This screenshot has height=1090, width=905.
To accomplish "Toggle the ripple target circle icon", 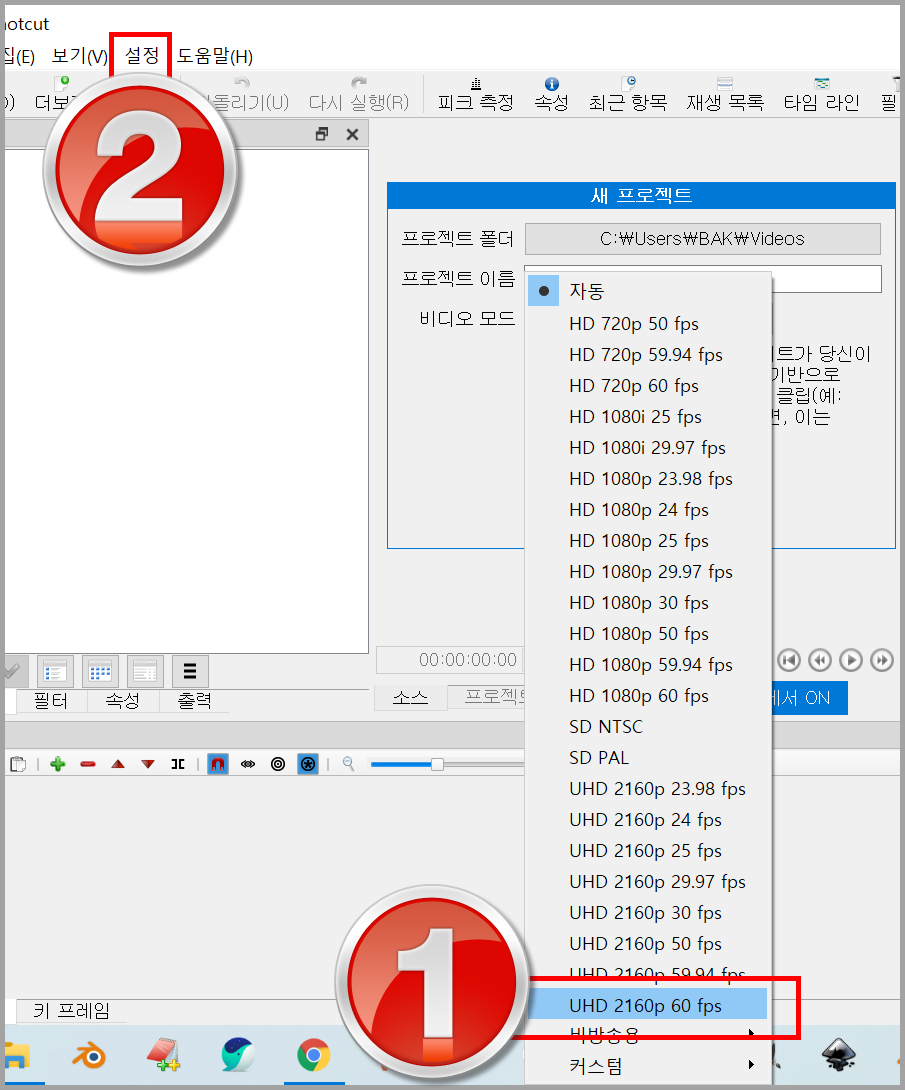I will click(278, 764).
